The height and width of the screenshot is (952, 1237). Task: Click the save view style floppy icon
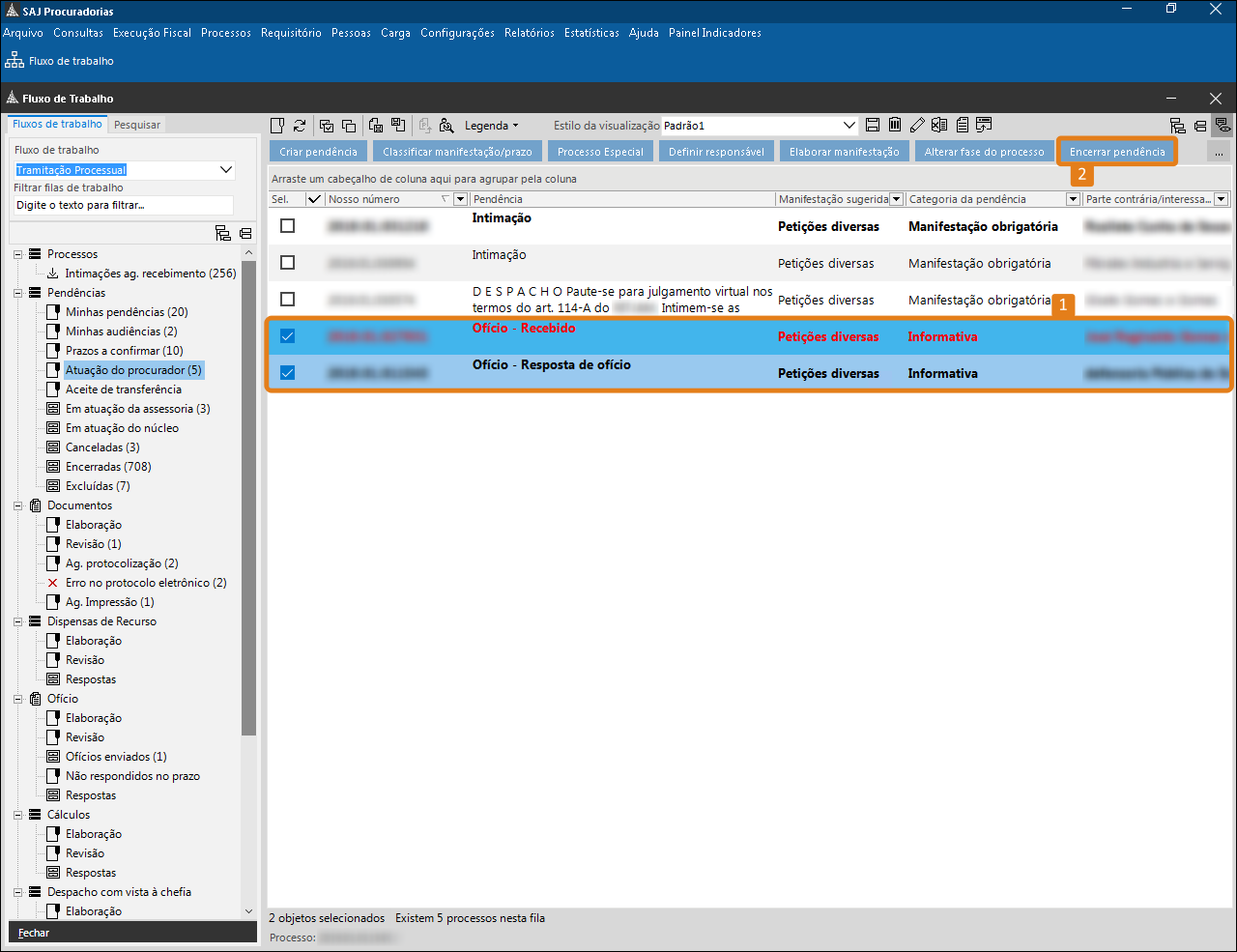(873, 125)
